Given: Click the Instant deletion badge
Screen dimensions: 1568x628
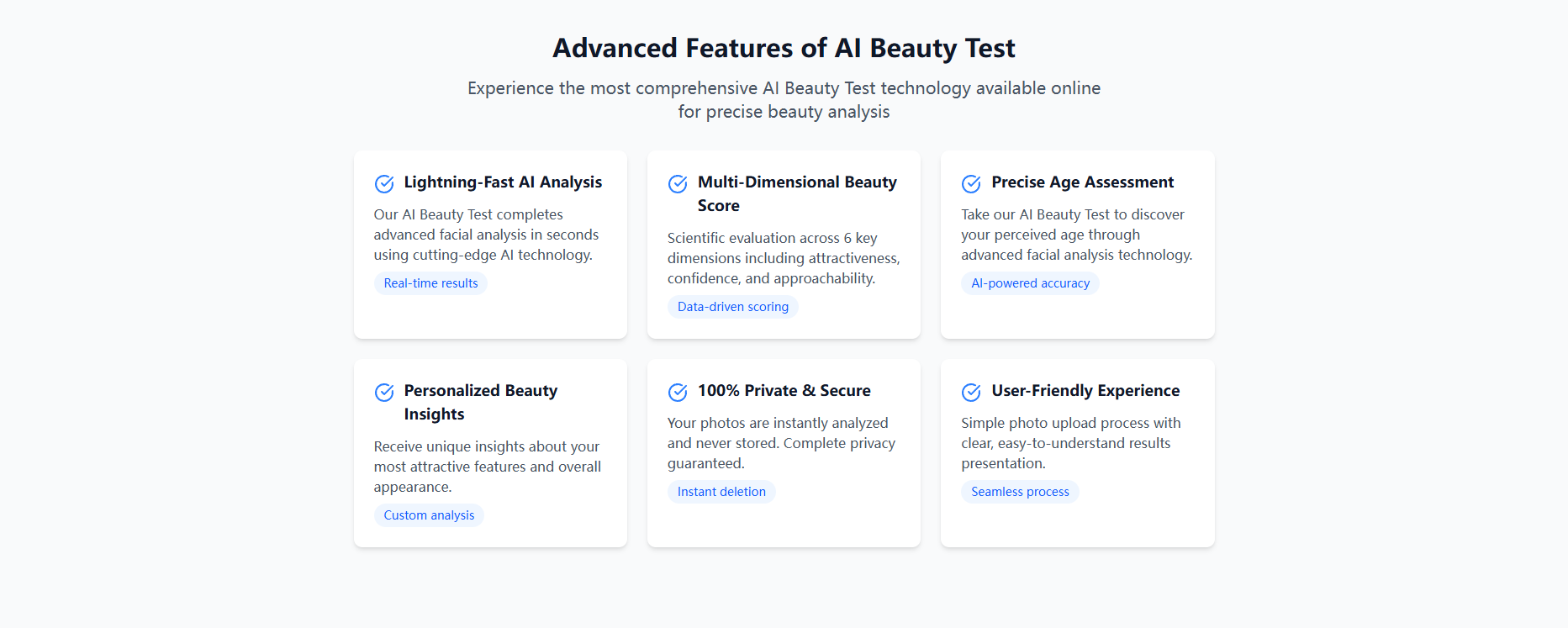Looking at the screenshot, I should 721,492.
